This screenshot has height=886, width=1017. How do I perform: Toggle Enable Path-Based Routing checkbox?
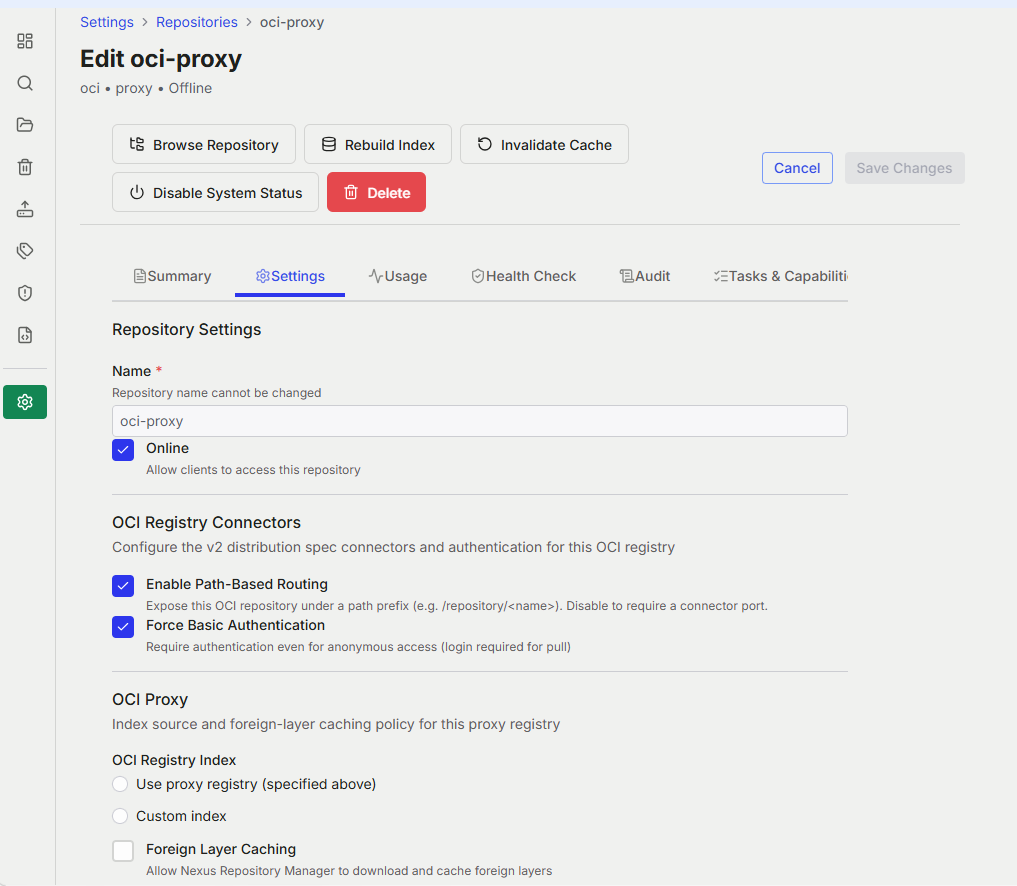[x=123, y=586]
